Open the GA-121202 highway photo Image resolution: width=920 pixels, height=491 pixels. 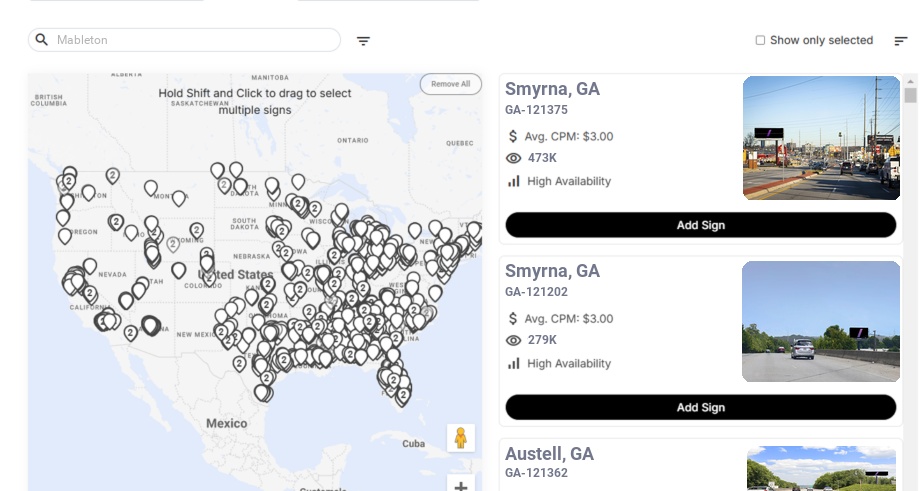(821, 321)
